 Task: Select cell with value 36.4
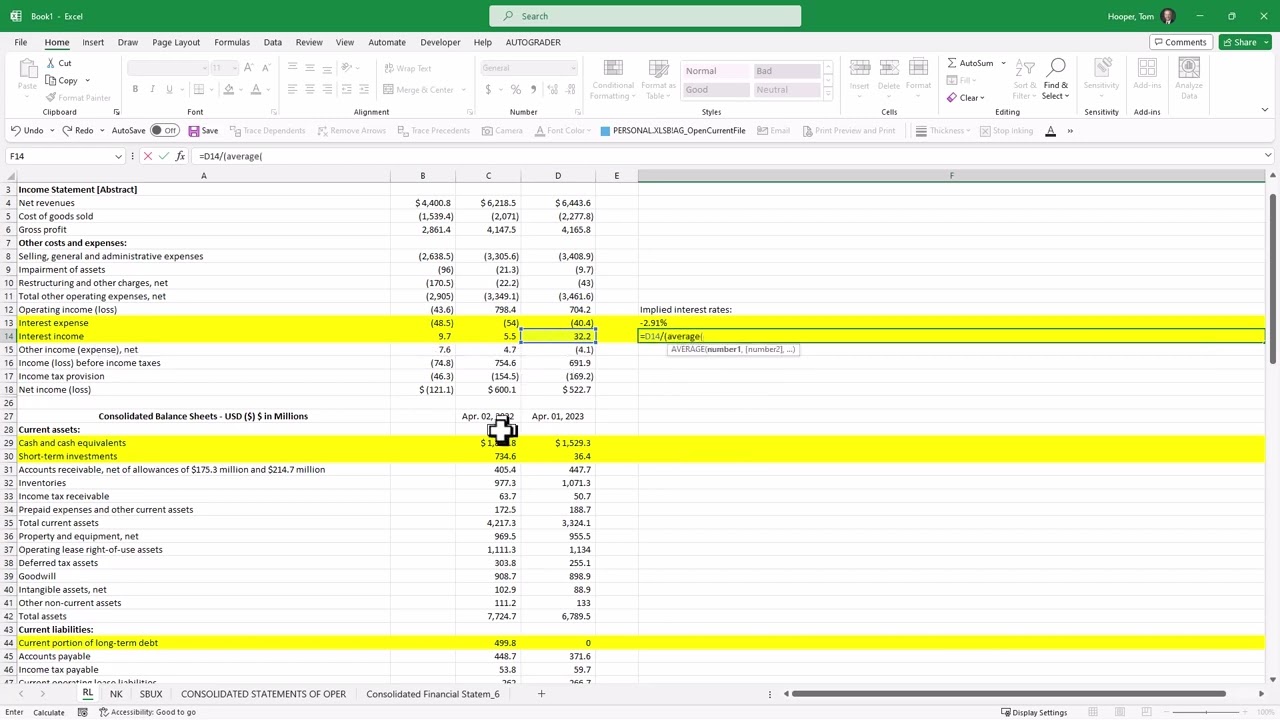pyautogui.click(x=558, y=456)
